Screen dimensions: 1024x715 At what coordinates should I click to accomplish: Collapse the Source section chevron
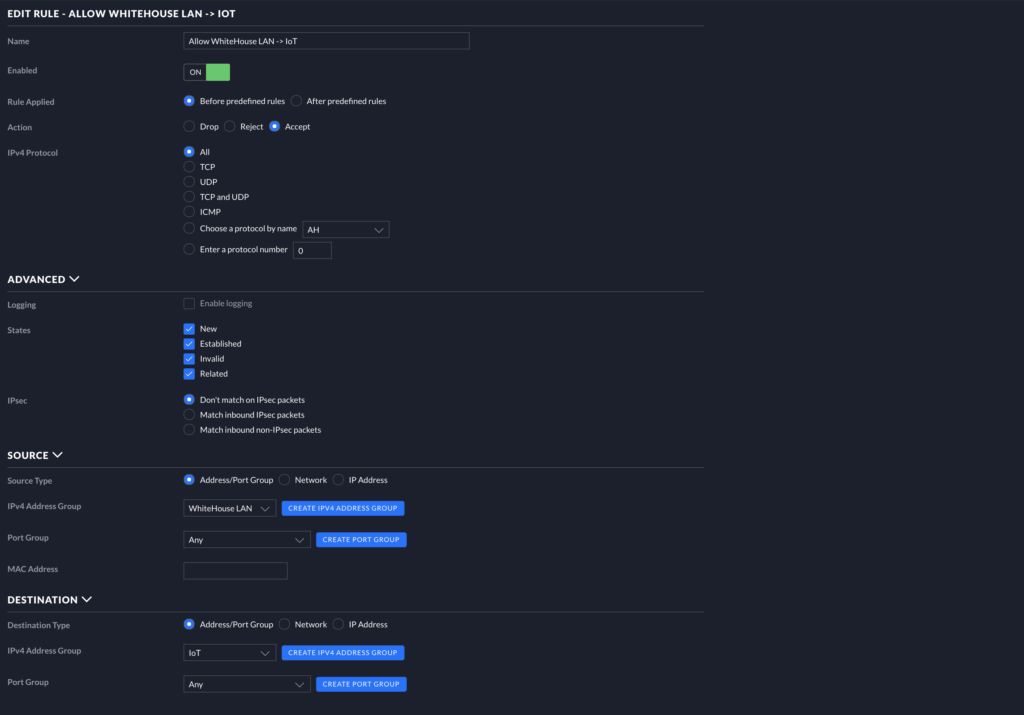point(57,455)
